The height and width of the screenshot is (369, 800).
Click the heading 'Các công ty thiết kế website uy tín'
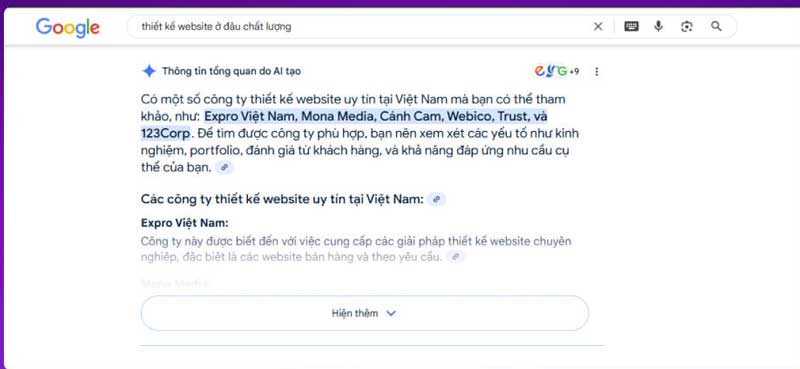(x=282, y=200)
